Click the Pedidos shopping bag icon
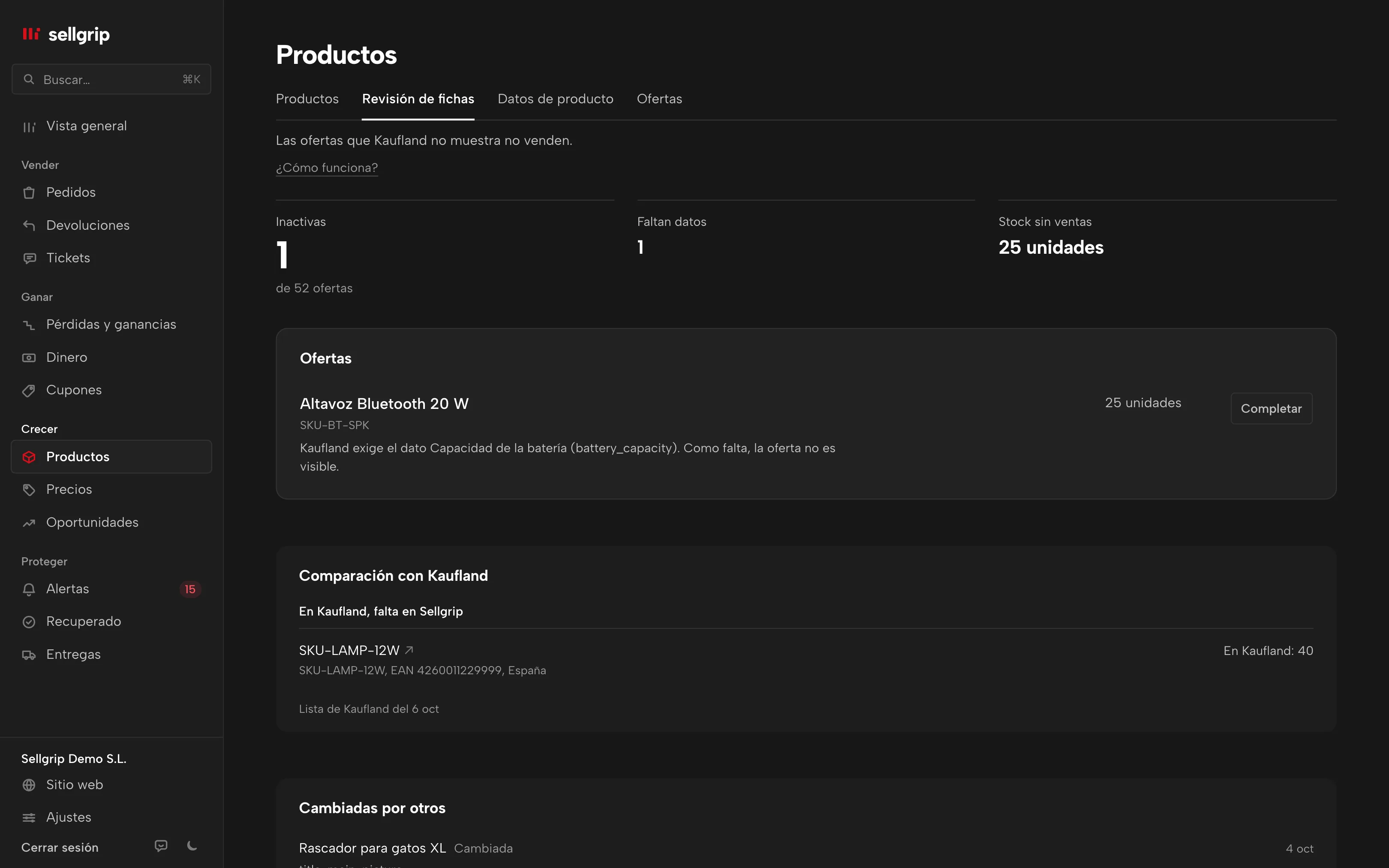This screenshot has width=1389, height=868. [29, 192]
